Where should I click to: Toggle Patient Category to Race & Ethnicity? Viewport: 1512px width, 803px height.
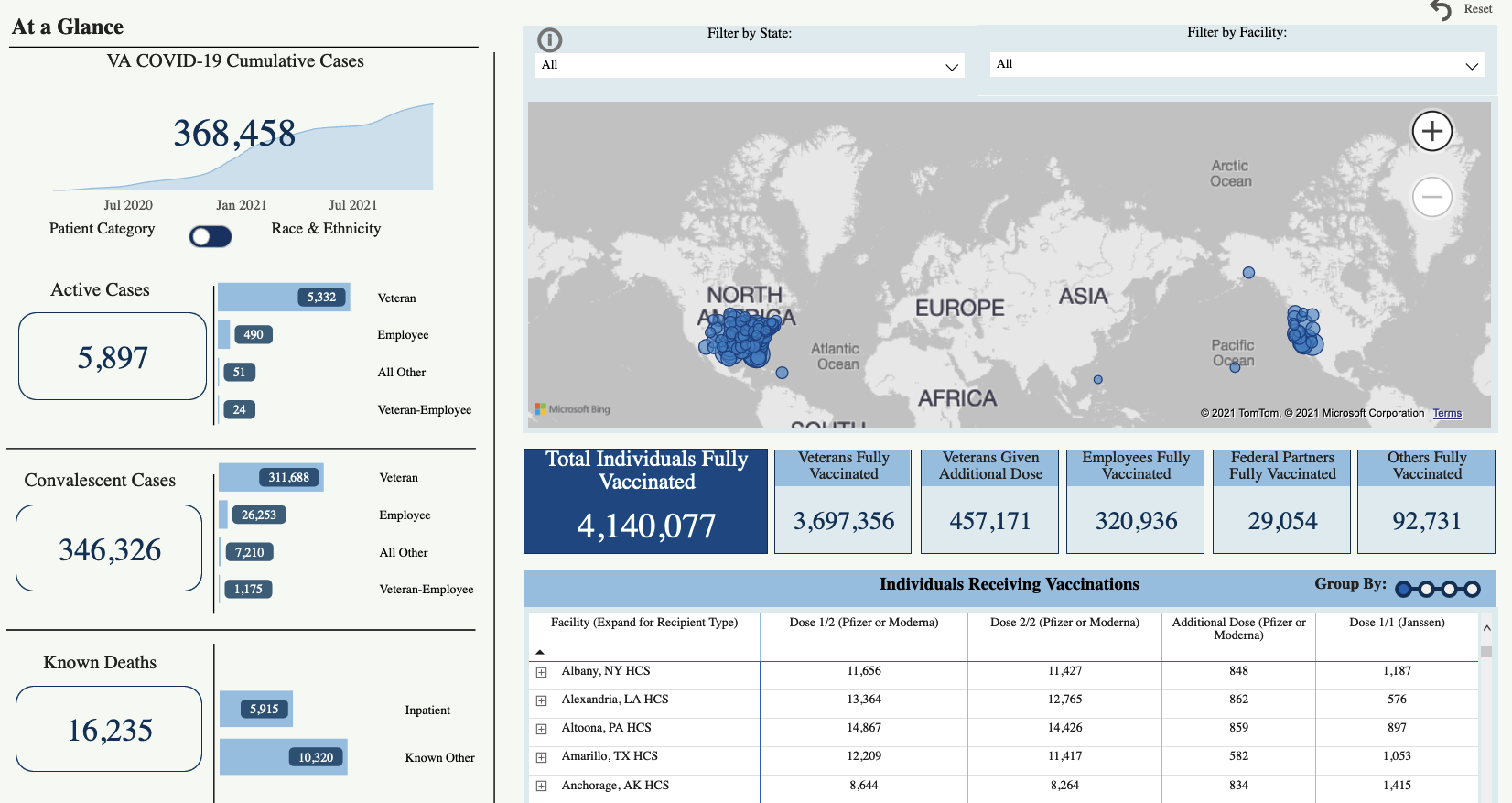tap(211, 236)
